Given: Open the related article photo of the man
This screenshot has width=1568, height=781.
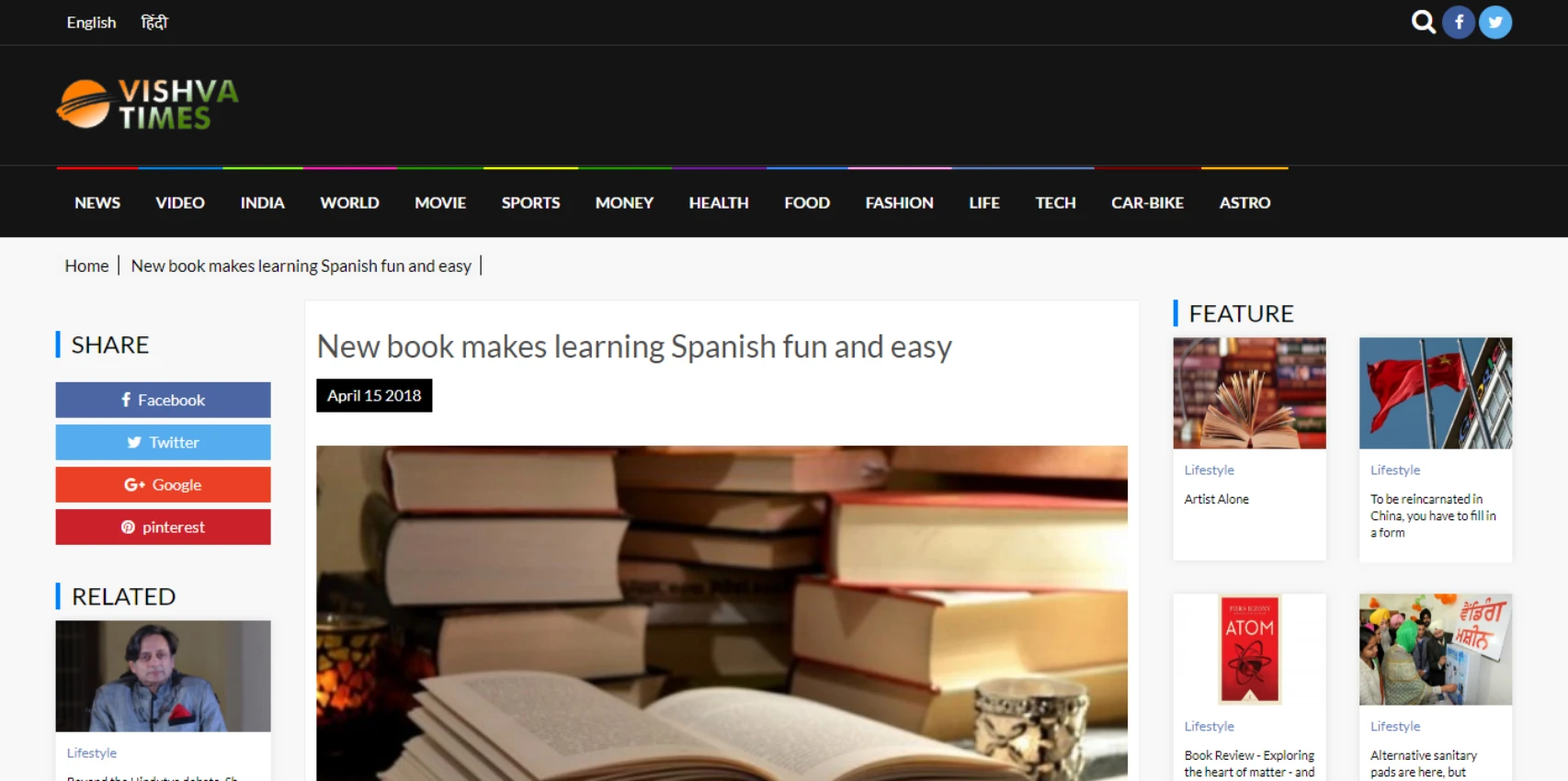Looking at the screenshot, I should 163,676.
